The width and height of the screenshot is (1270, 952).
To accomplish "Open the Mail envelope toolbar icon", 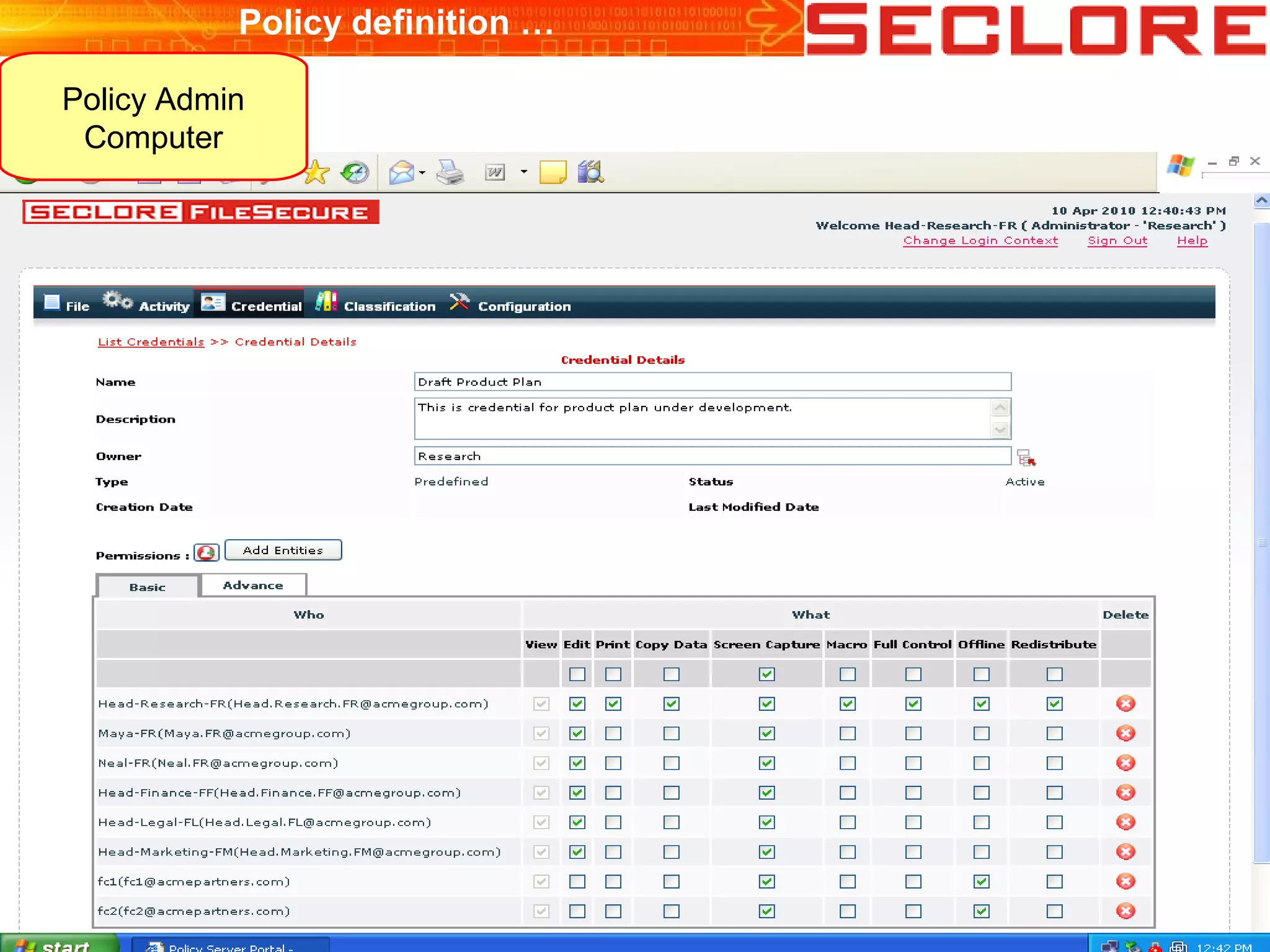I will (401, 172).
